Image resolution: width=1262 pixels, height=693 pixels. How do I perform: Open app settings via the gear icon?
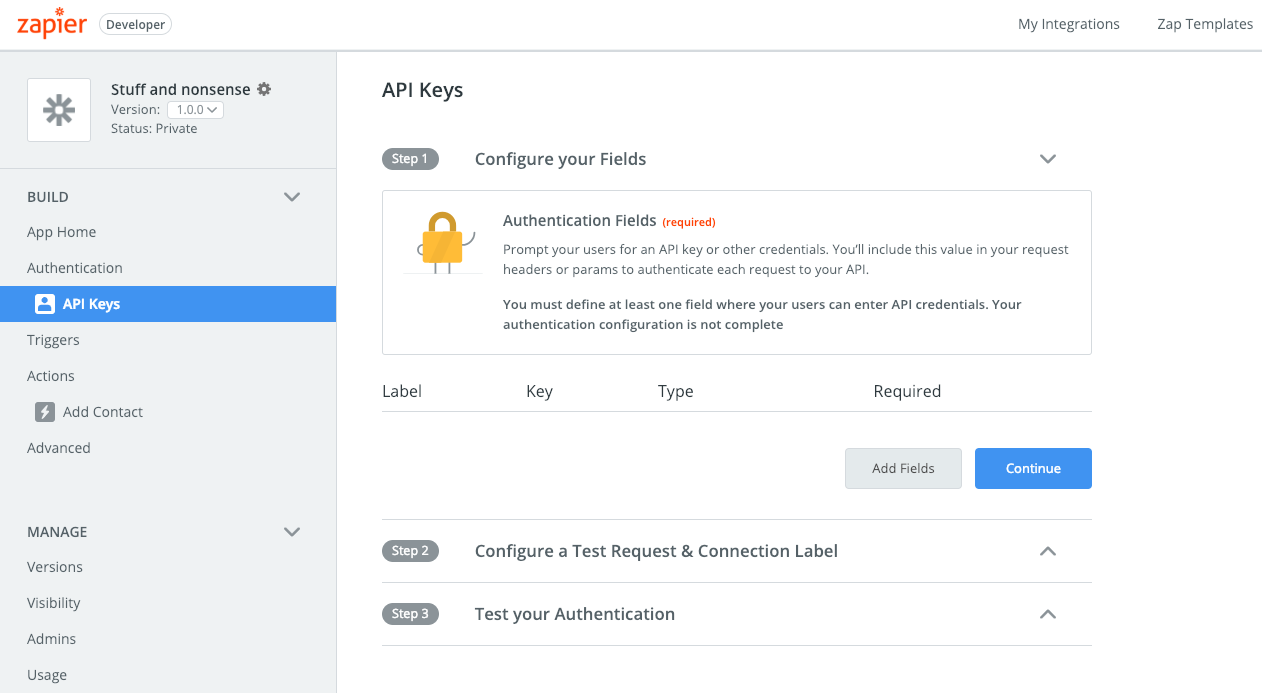[263, 89]
